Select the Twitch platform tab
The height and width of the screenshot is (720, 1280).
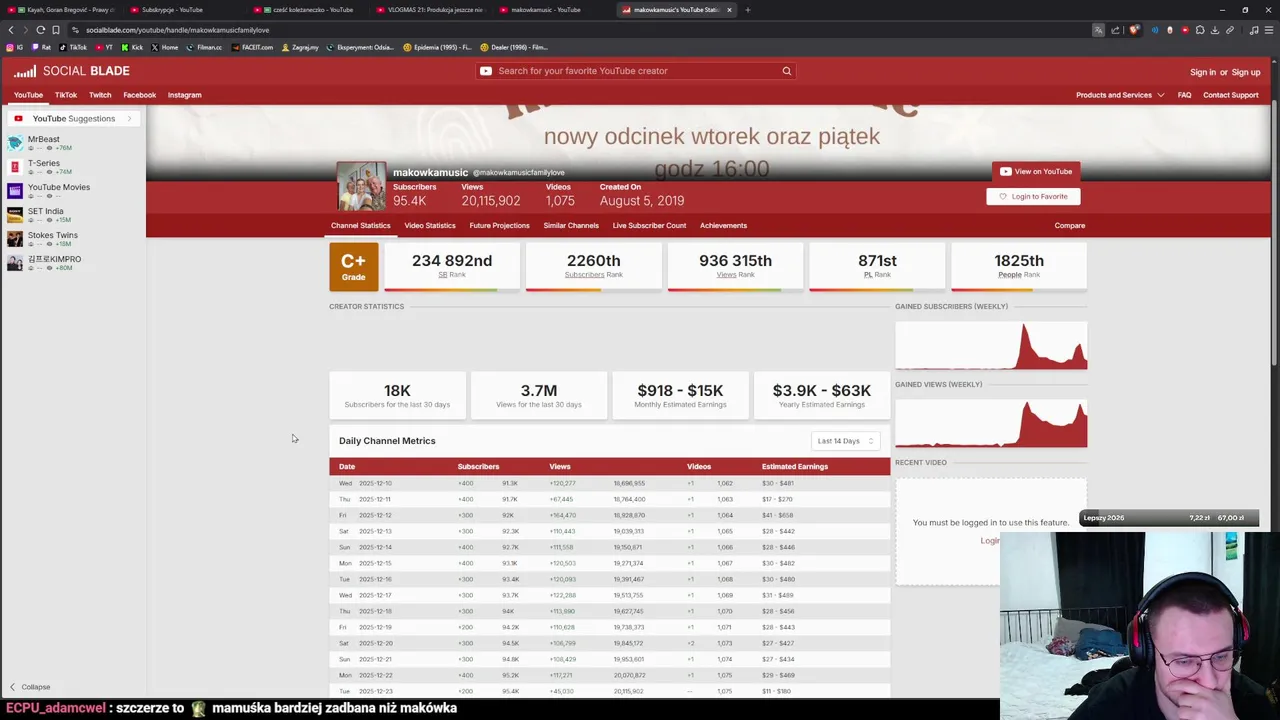pyautogui.click(x=100, y=95)
